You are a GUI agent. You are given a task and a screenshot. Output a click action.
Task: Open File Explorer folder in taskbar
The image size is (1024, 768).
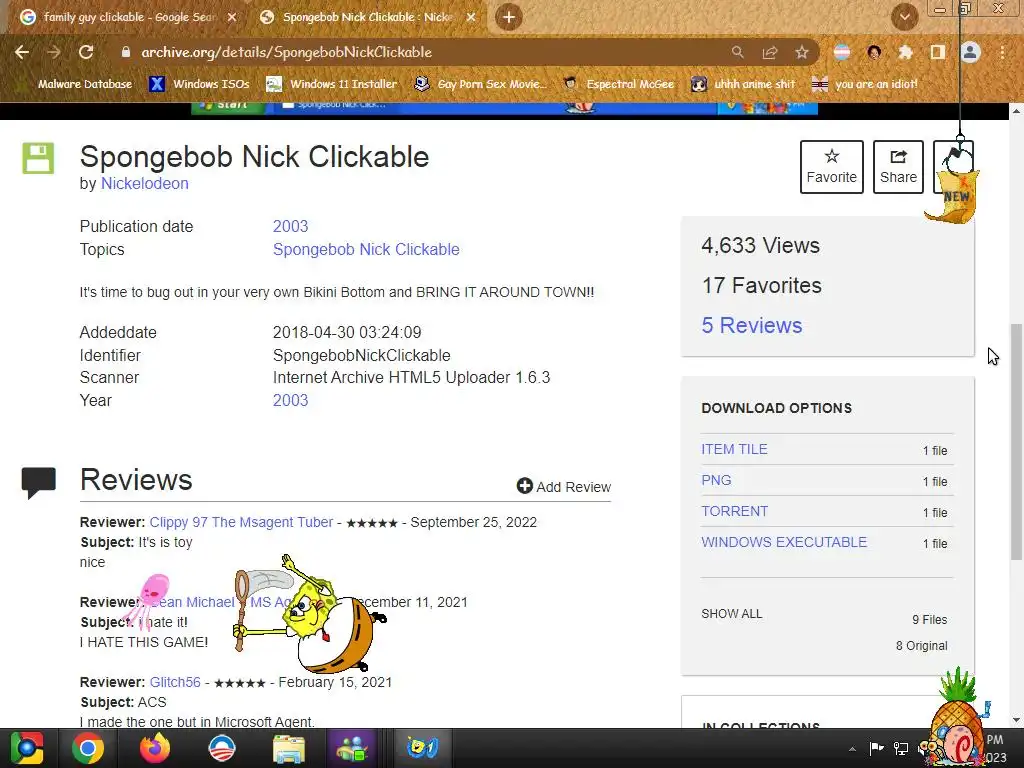coord(289,748)
